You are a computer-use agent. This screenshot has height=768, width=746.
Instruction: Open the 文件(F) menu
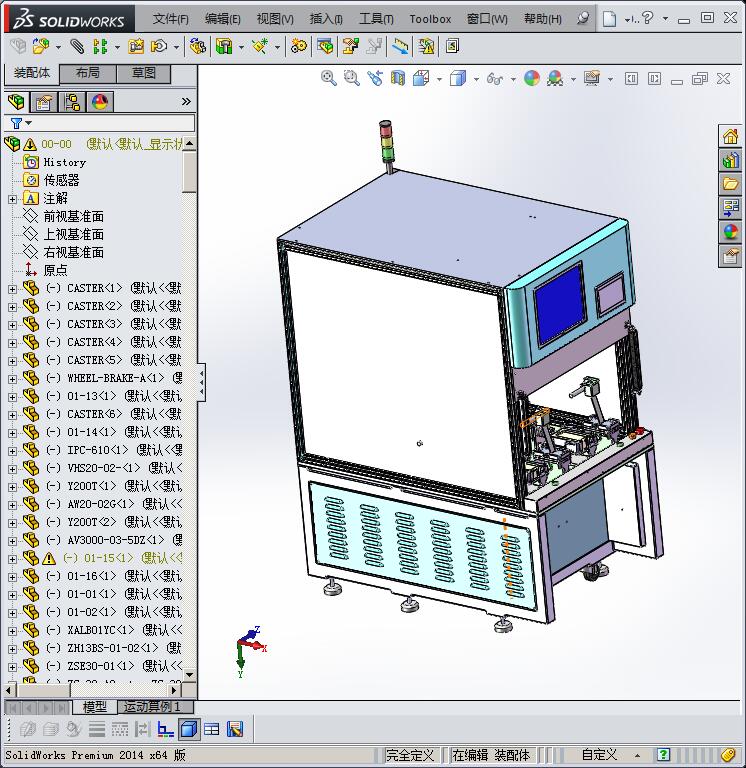click(x=170, y=19)
